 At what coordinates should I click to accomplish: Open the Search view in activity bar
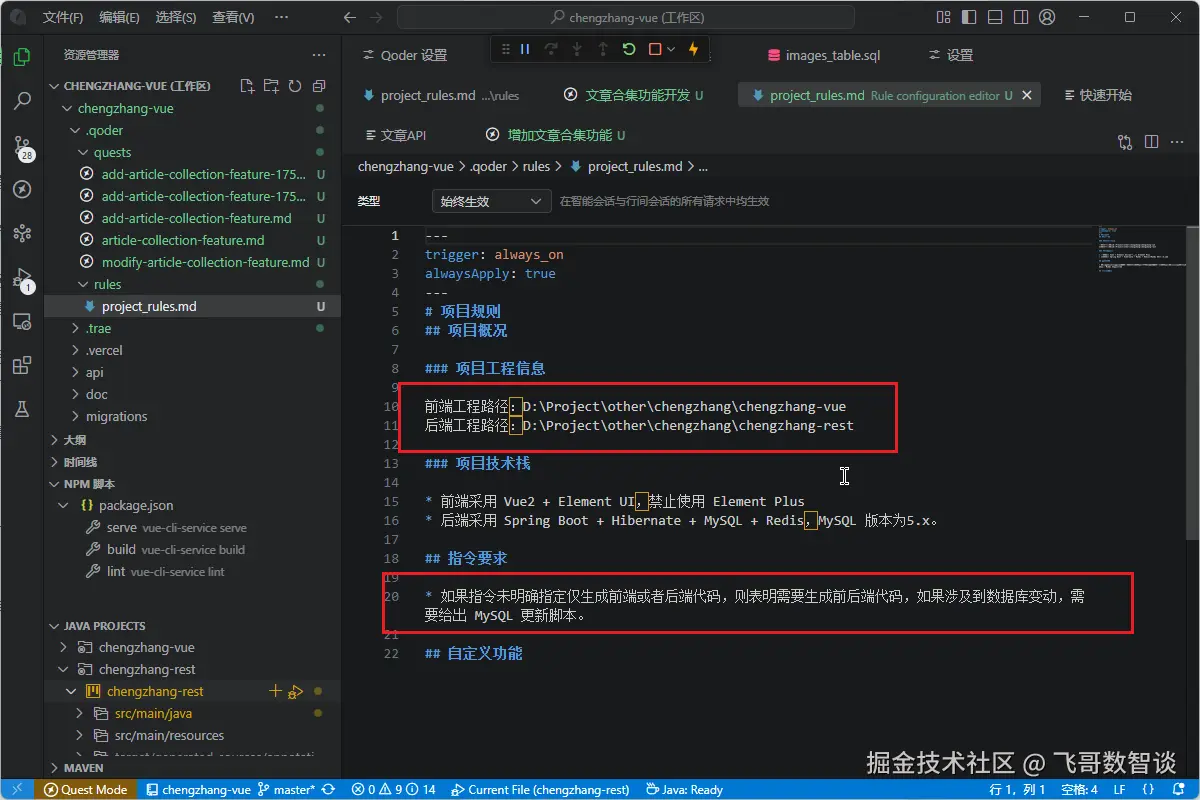point(21,101)
